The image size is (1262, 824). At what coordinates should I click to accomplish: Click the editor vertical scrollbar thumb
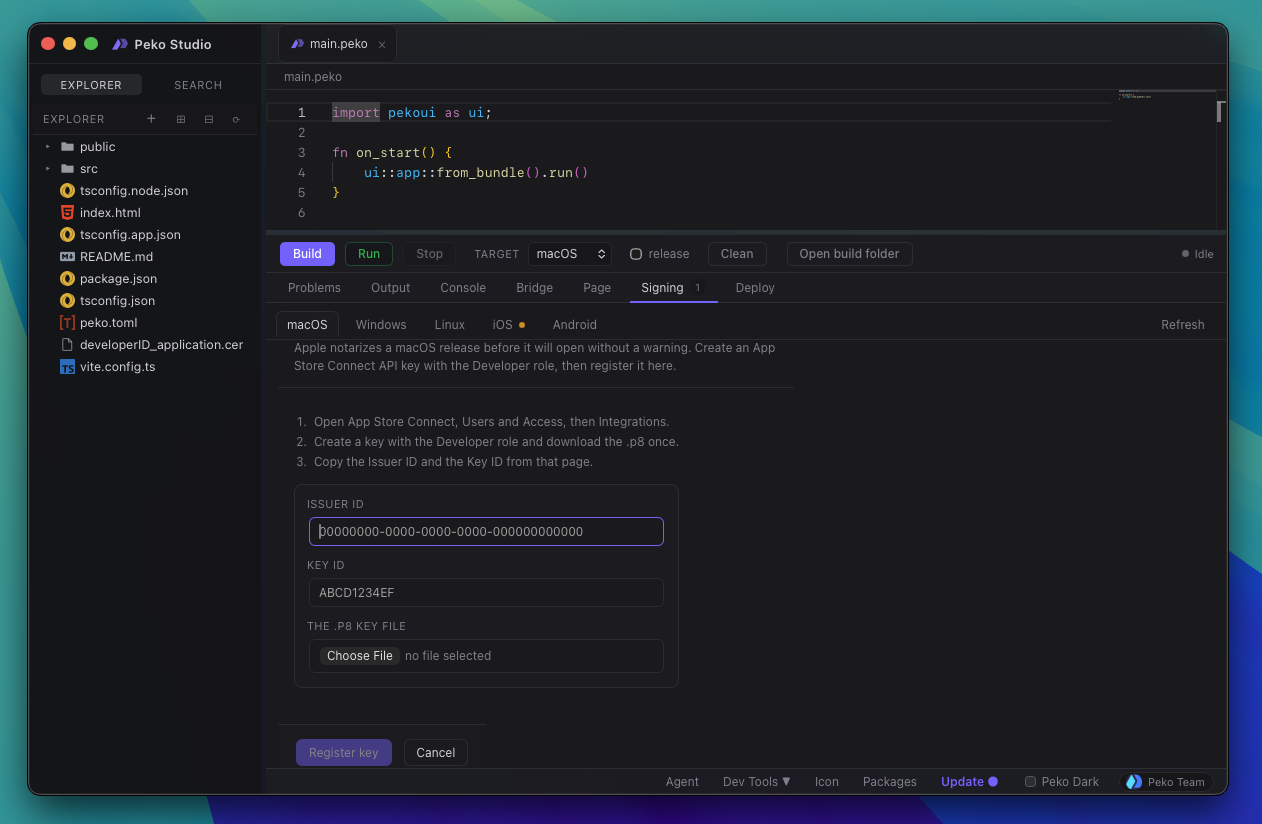(1219, 112)
